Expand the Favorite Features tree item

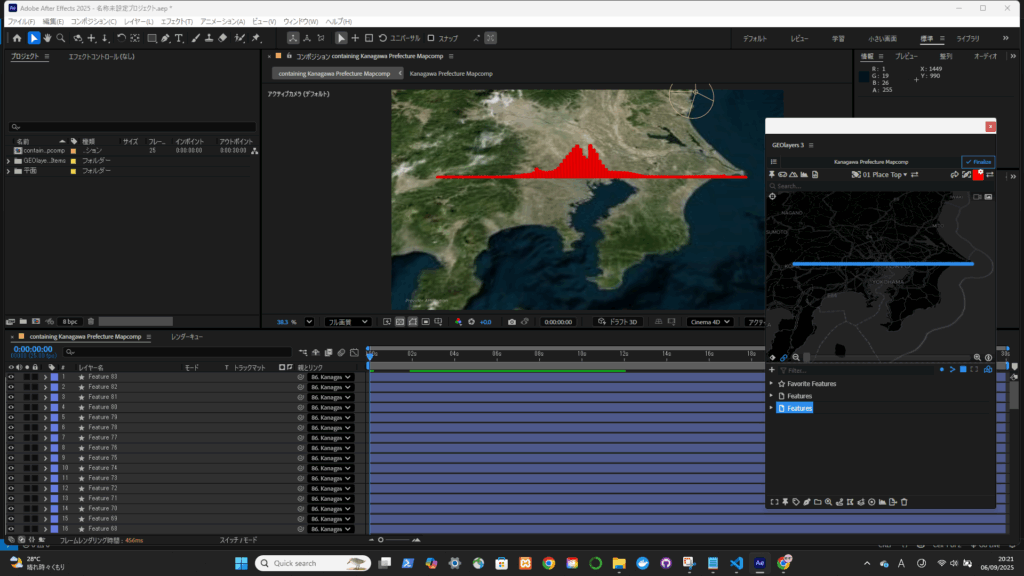point(771,383)
